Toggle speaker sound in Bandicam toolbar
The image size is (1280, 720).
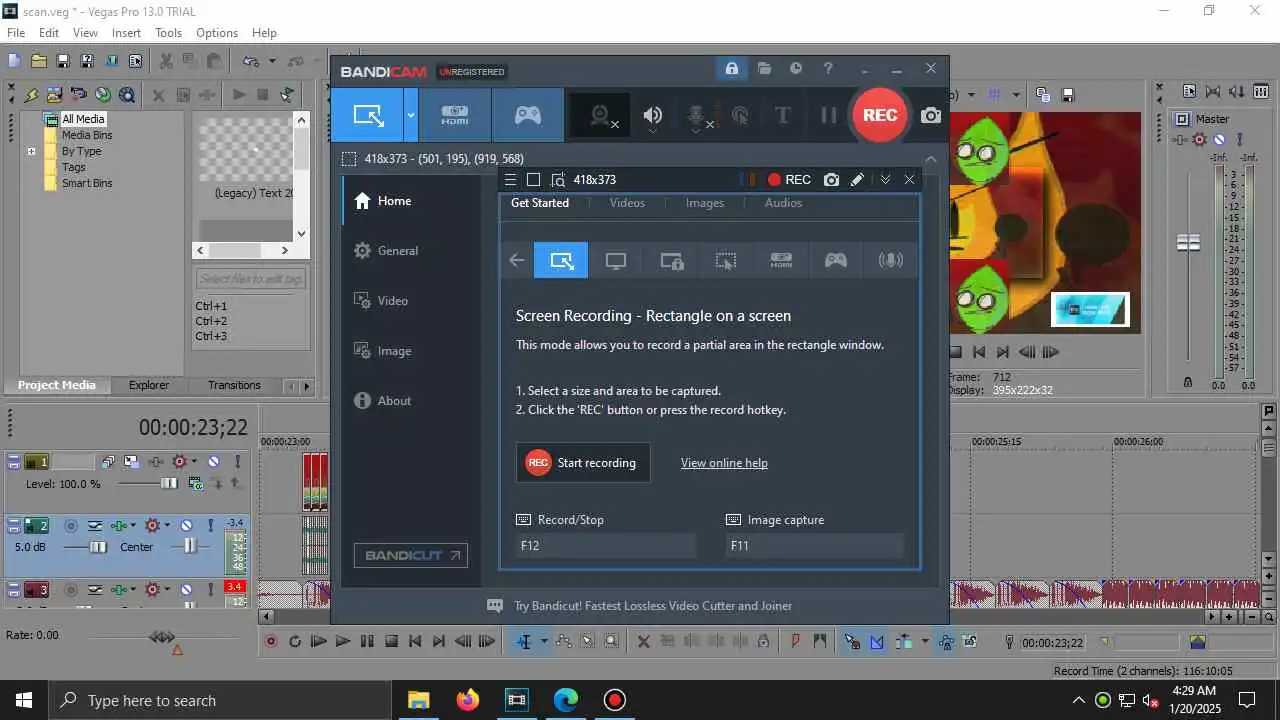pos(653,116)
